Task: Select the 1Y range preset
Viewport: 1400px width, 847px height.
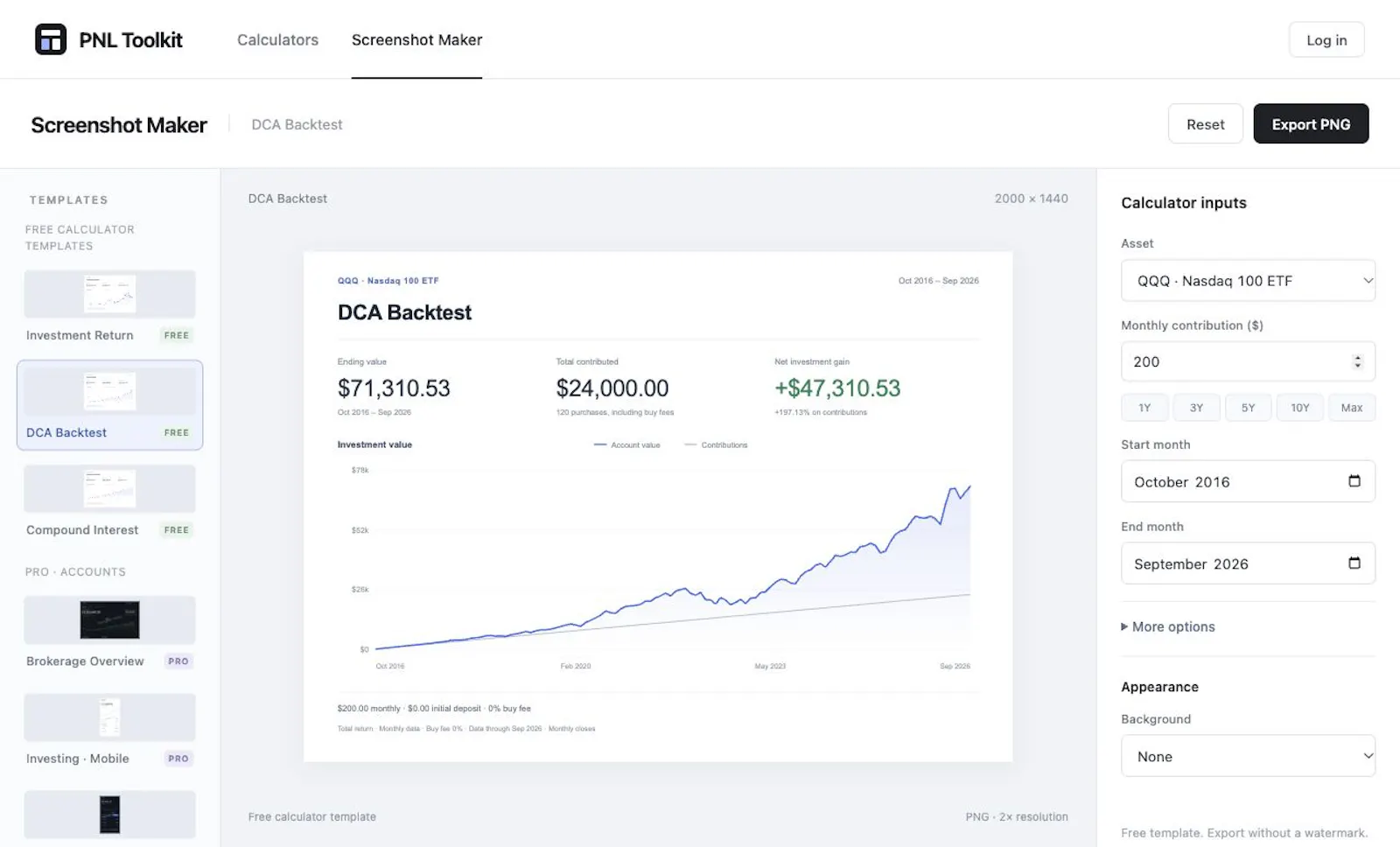Action: 1144,408
